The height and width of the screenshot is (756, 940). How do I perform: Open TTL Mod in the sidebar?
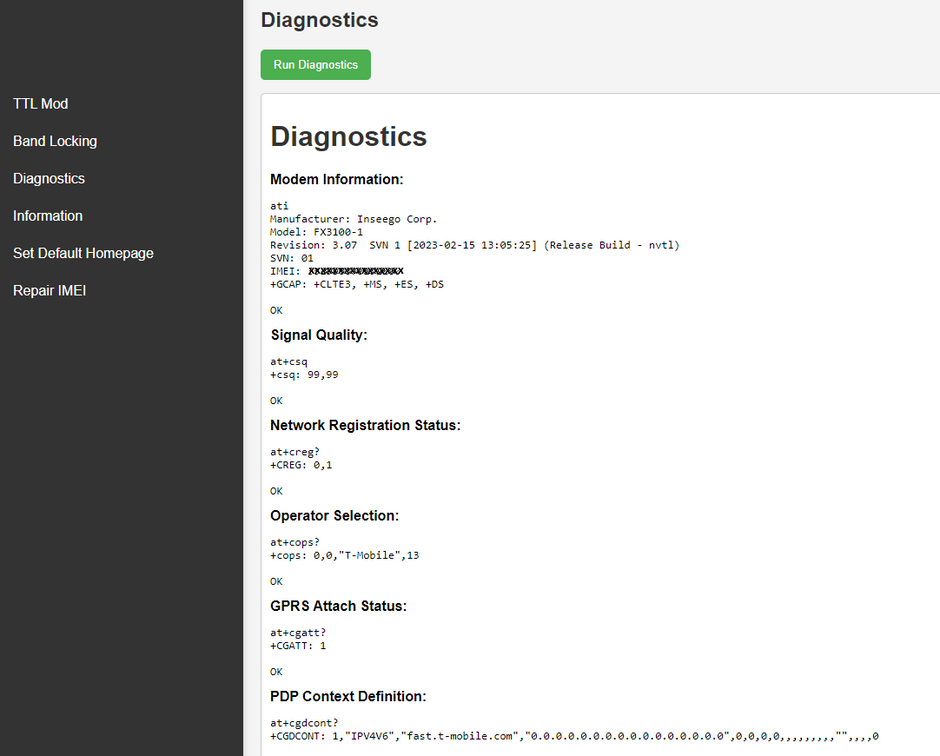coord(40,104)
